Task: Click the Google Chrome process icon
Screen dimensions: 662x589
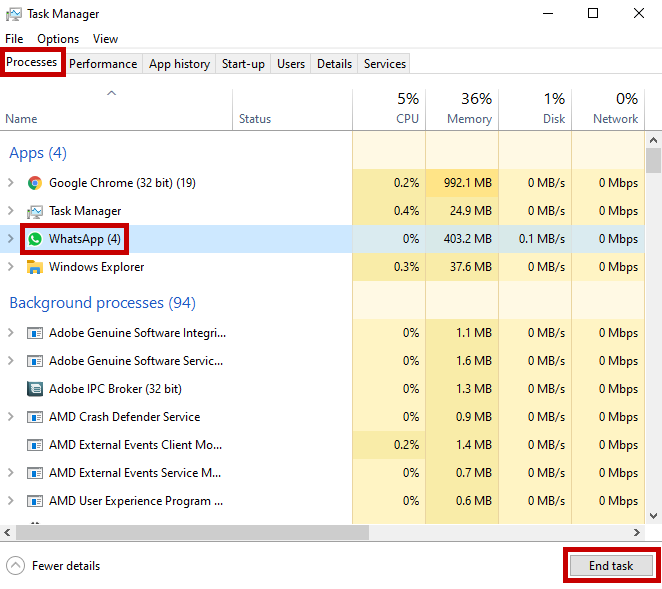Action: tap(35, 183)
